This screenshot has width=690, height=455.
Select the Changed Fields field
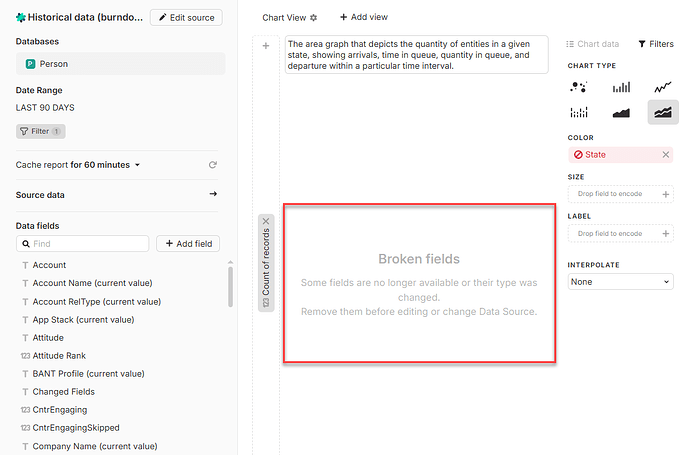(x=63, y=392)
